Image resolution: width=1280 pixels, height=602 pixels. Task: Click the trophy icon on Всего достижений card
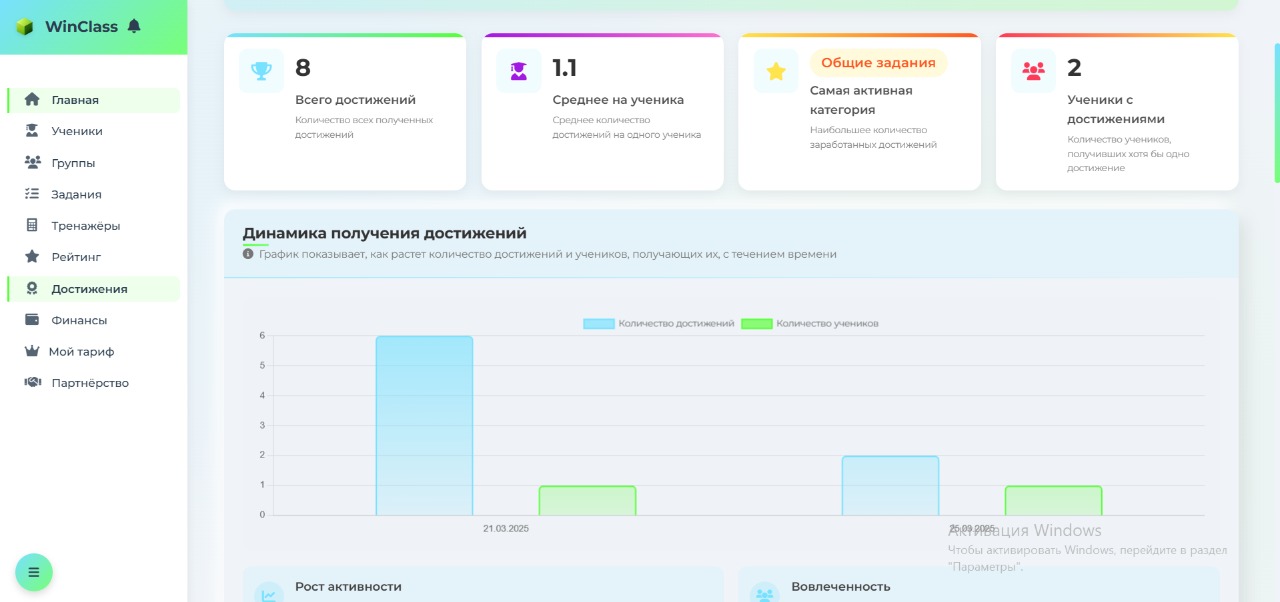click(262, 71)
